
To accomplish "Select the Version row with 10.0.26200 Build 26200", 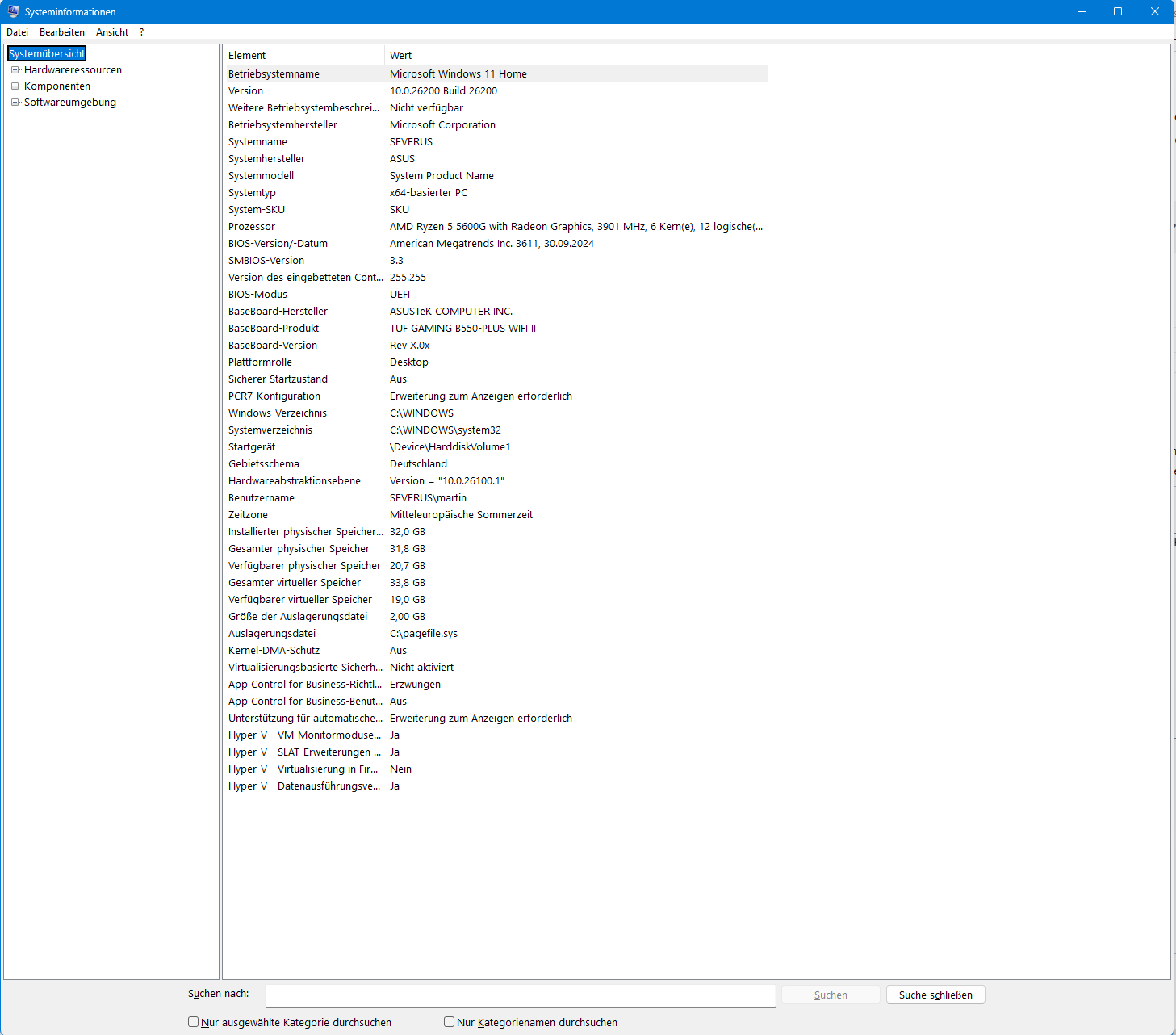I will [x=496, y=90].
